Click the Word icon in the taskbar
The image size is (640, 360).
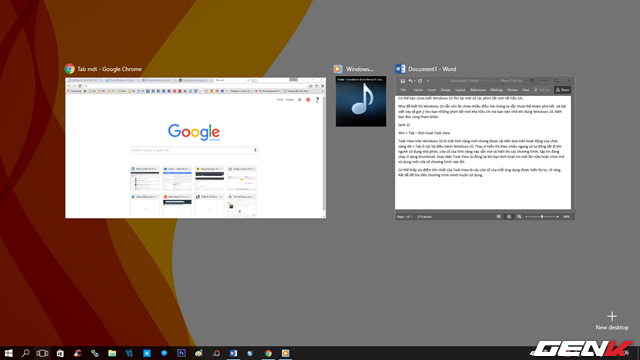coord(233,353)
